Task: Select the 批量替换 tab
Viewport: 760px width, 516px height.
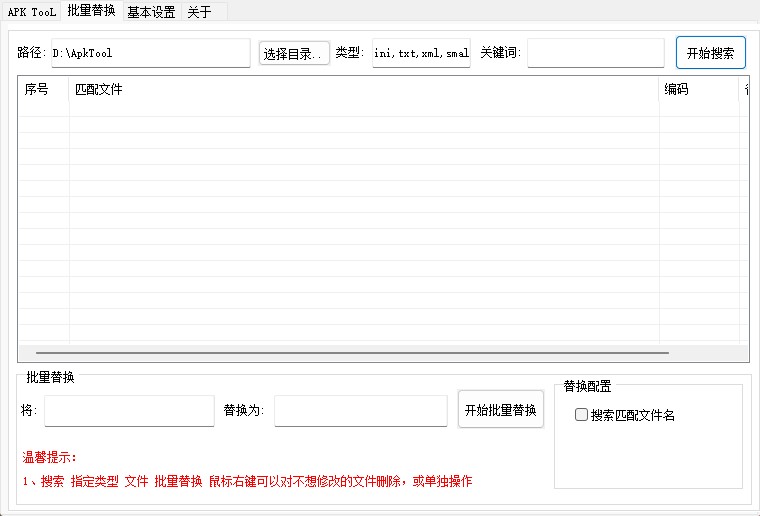Action: [91, 11]
